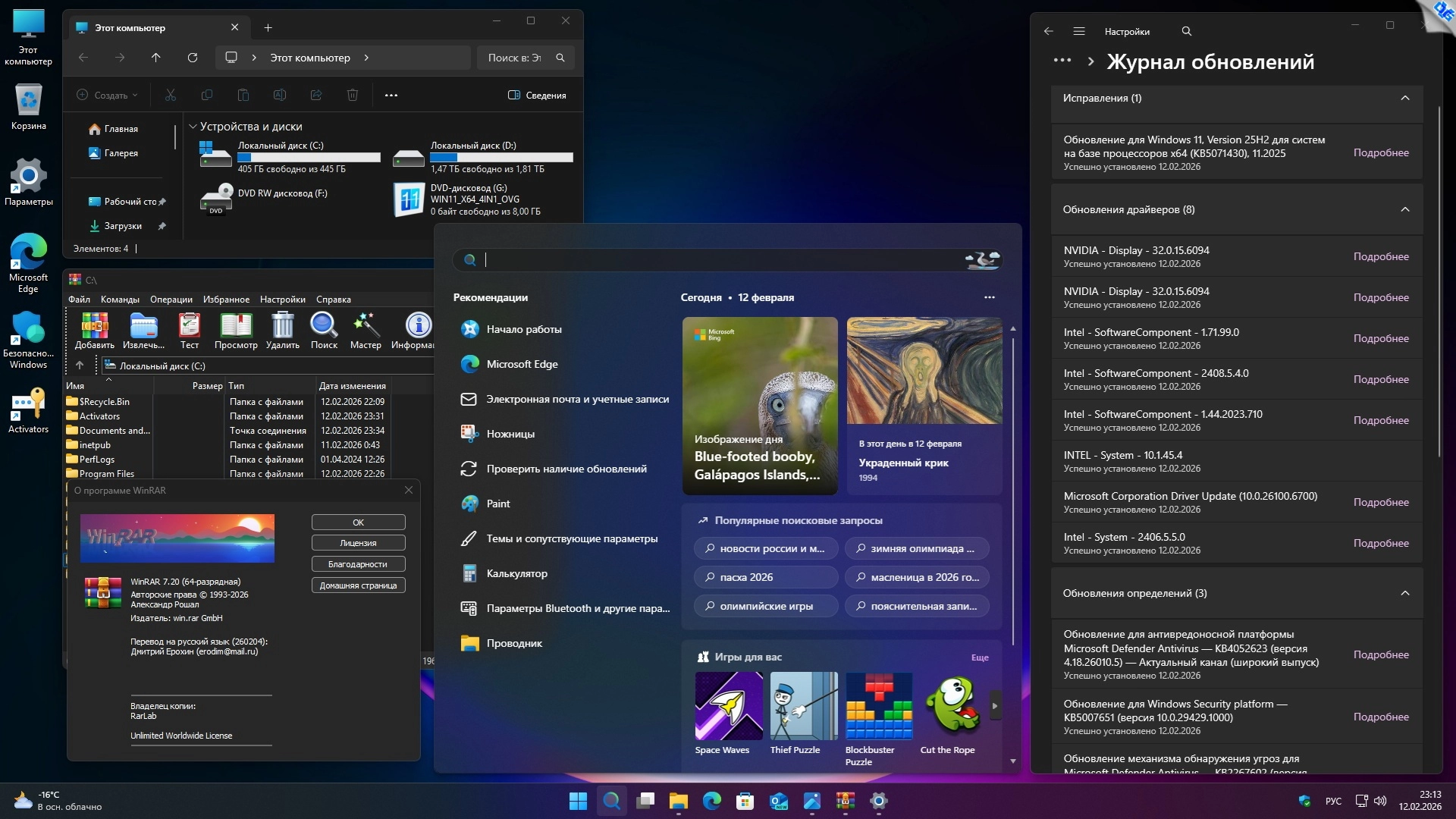This screenshot has height=819, width=1456.
Task: Click Подробнее link for KB5071430 update
Action: pos(1380,152)
